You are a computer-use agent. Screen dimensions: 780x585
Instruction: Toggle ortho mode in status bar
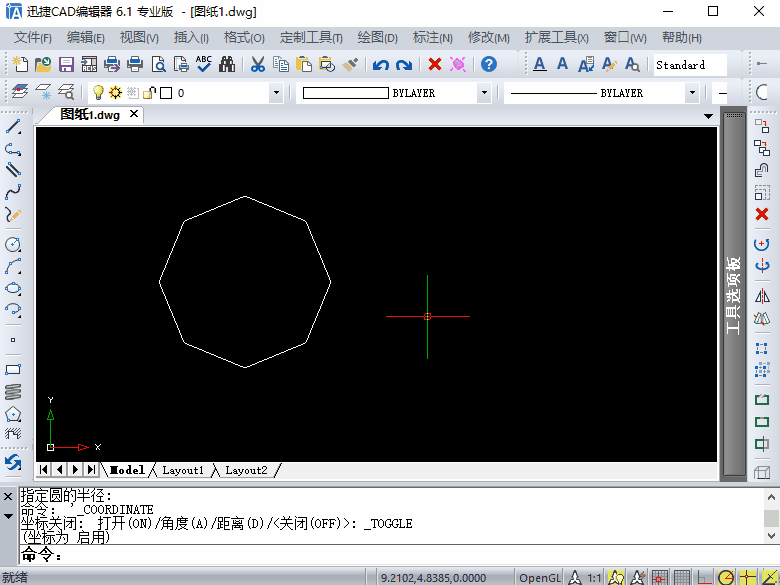click(704, 578)
